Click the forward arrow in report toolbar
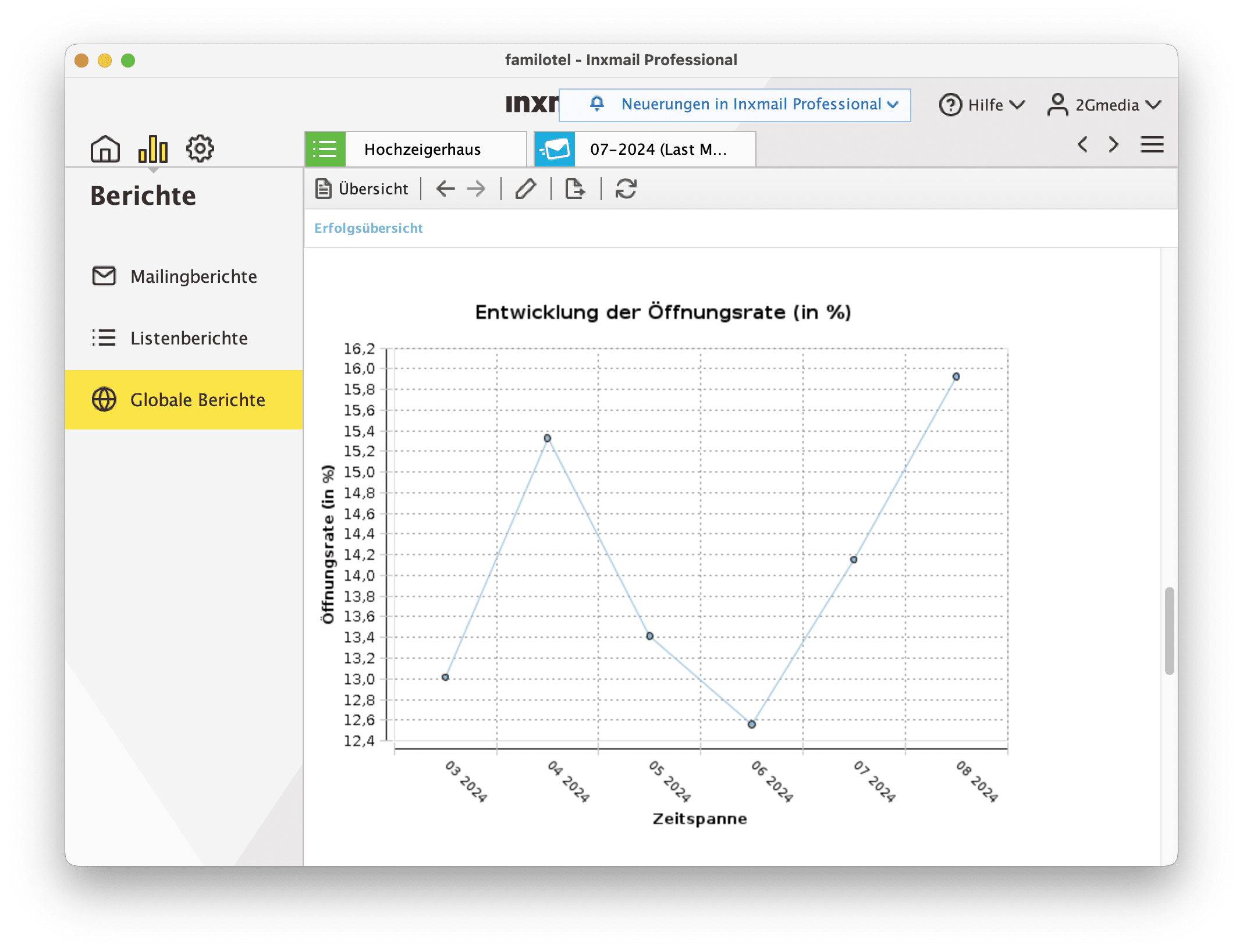 tap(476, 189)
